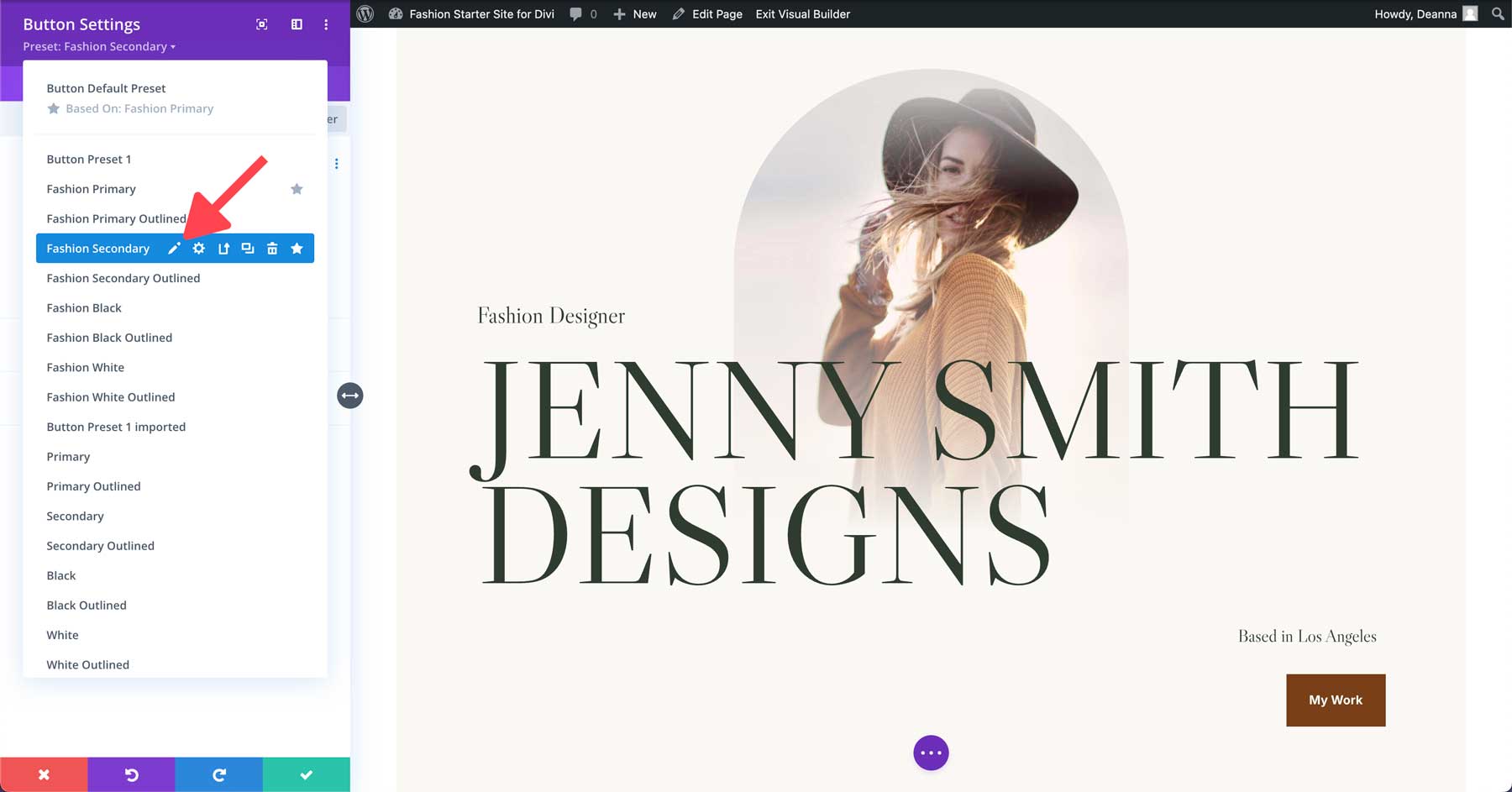Expand Button Settings modal to fullscreen

pos(261,24)
